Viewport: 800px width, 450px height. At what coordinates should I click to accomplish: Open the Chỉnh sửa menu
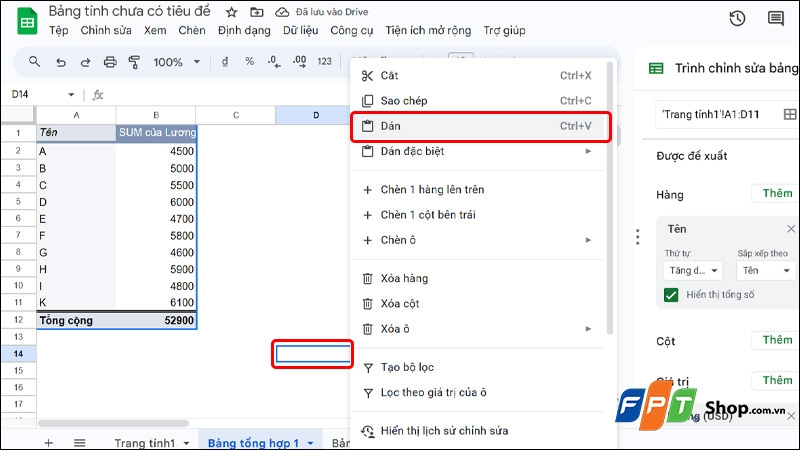point(106,31)
